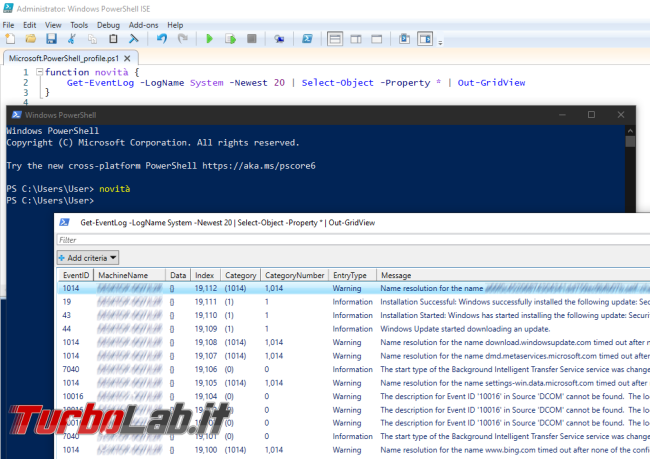Click the Out-GridView window title icon

64,223
